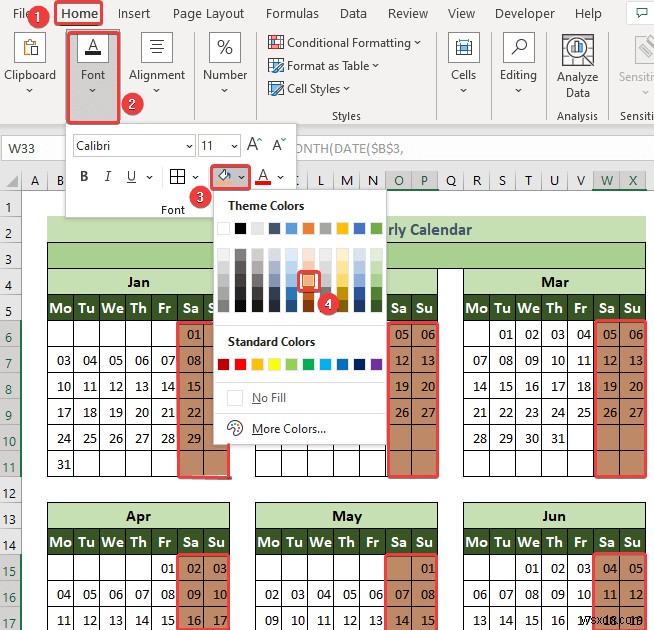654x630 pixels.
Task: Click the Sensitivity icon
Action: click(x=644, y=48)
